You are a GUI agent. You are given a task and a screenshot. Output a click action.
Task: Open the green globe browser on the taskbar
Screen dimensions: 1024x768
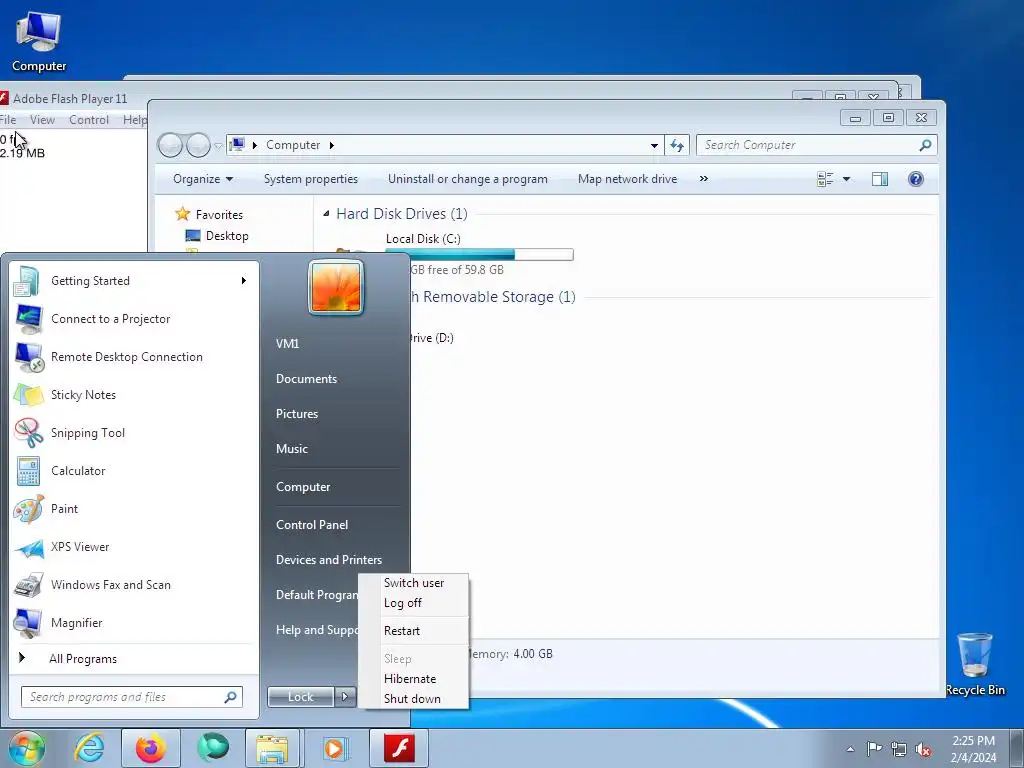213,748
